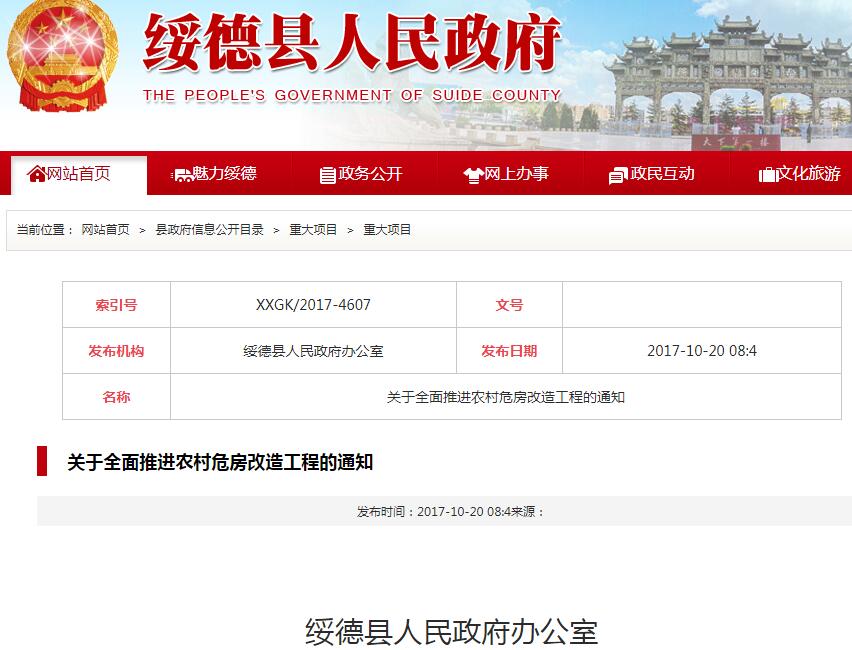Click the 发布机构 label cell

coord(116,351)
